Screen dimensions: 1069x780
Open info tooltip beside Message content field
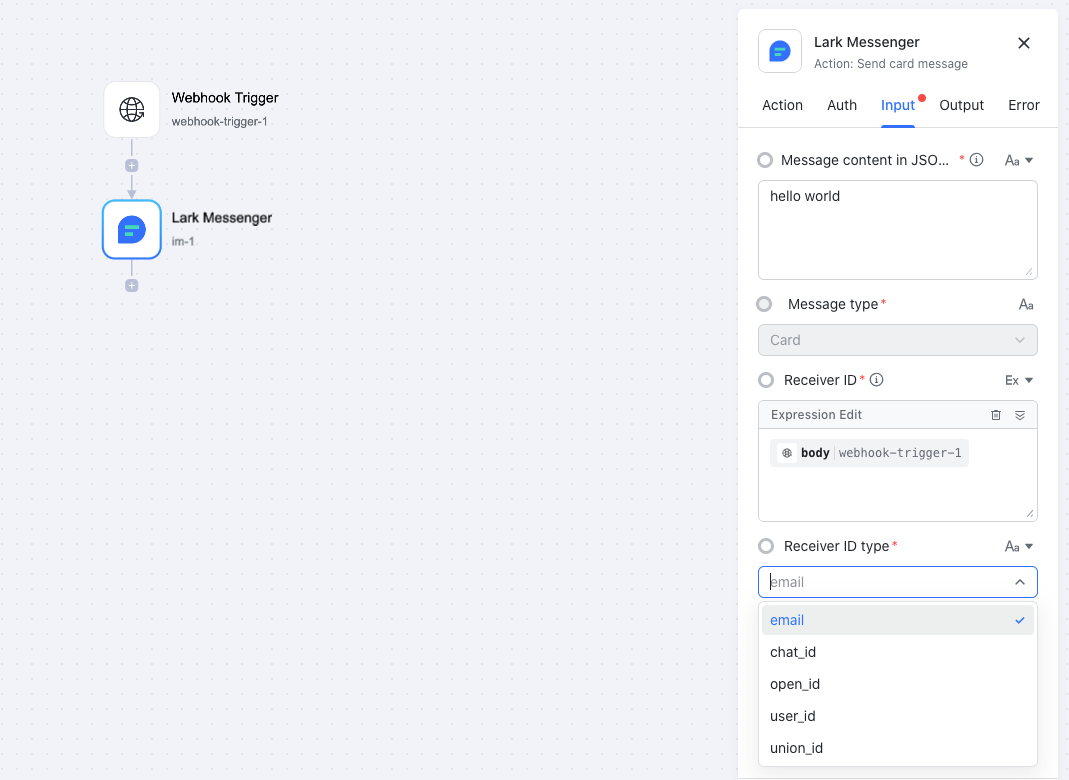[977, 159]
